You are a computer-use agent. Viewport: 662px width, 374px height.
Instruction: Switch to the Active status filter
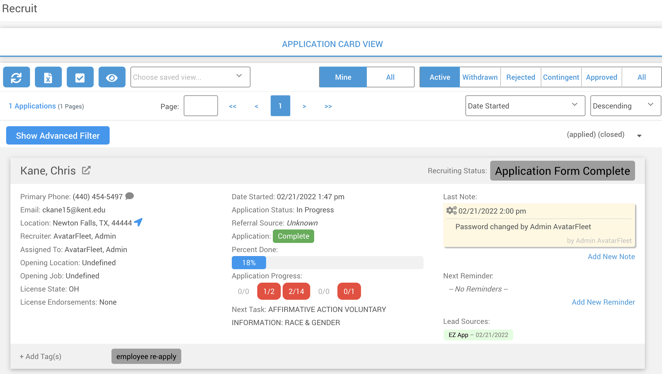pyautogui.click(x=440, y=77)
